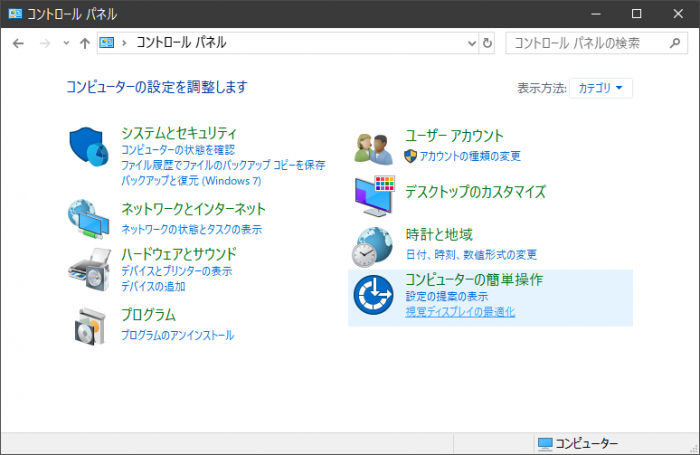
Task: Click 設定の提案の表示 link
Action: [x=447, y=296]
